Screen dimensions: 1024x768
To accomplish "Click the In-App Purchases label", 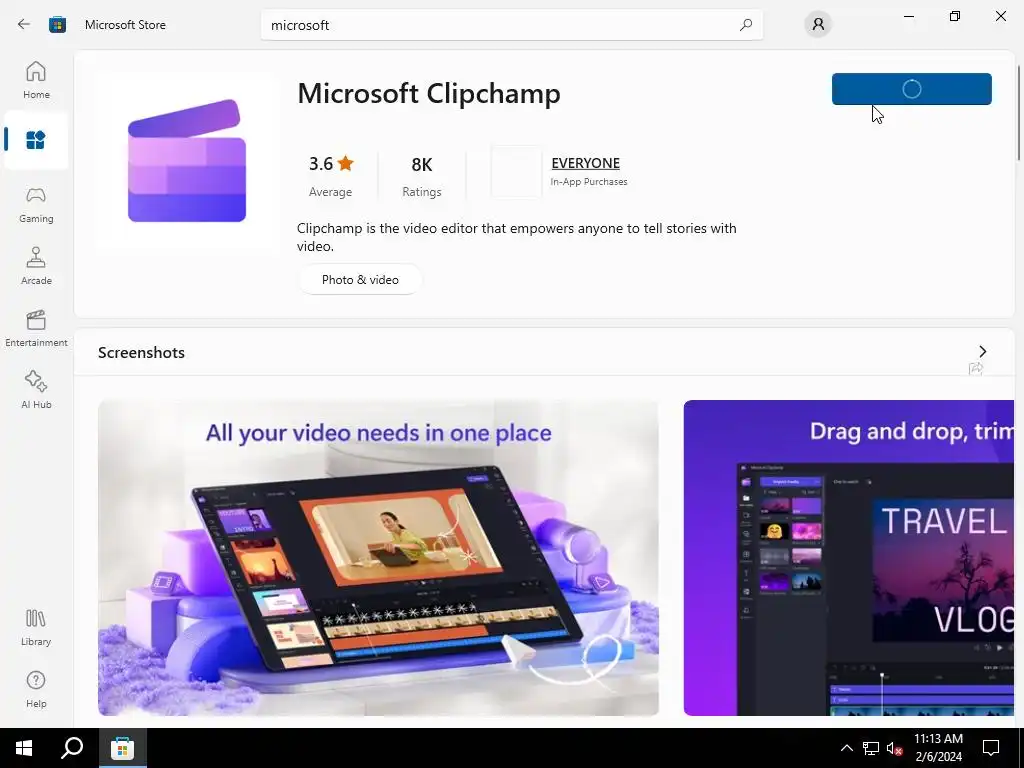I will tap(588, 182).
